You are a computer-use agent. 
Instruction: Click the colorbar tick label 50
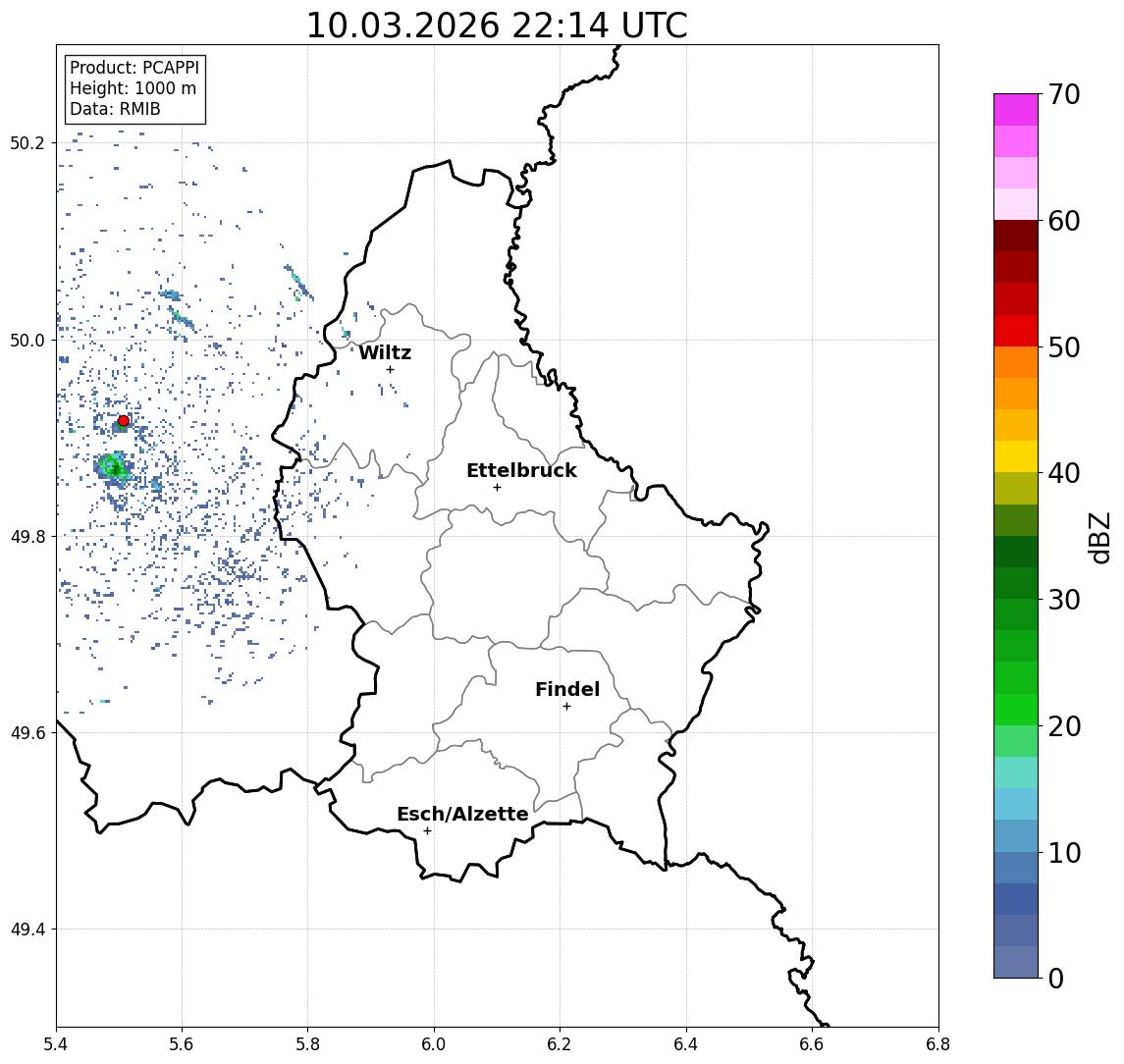tap(1063, 347)
